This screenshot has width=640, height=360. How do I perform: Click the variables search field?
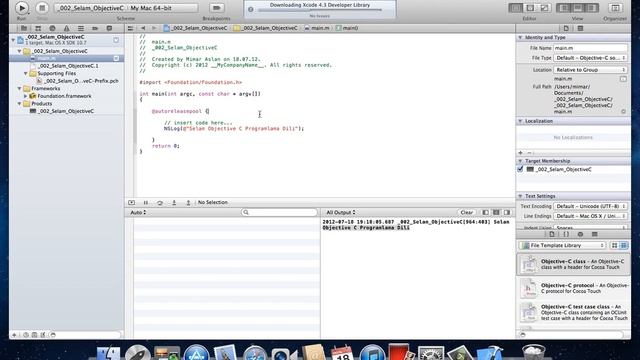[279, 213]
